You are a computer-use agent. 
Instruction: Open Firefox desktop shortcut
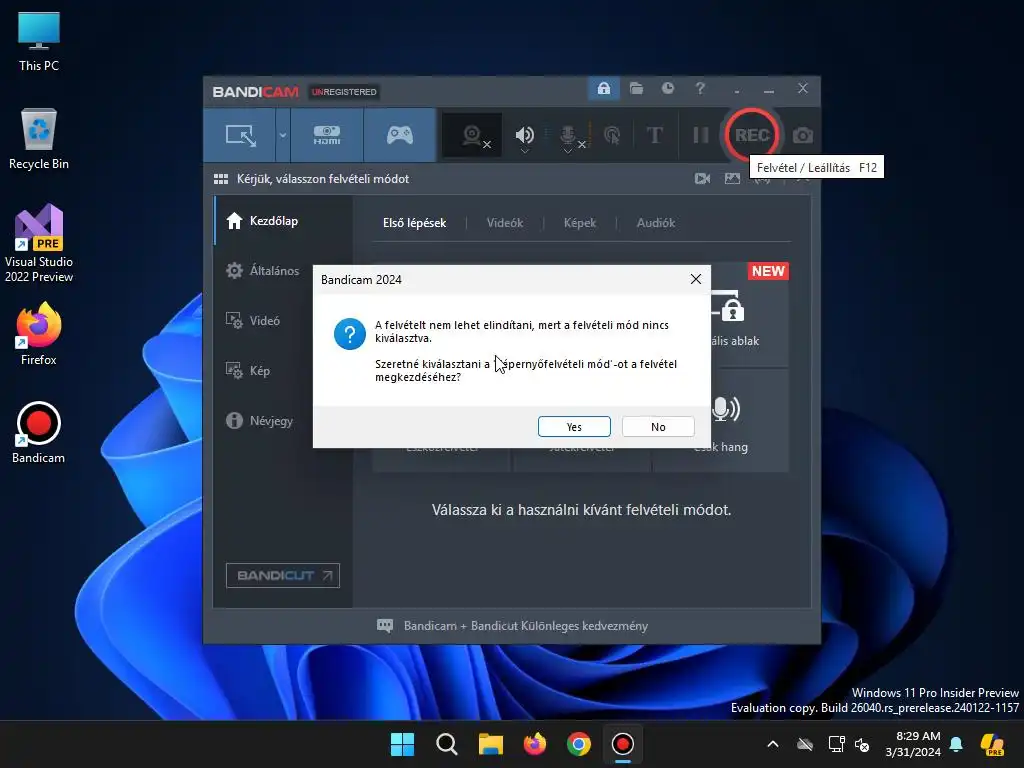39,334
